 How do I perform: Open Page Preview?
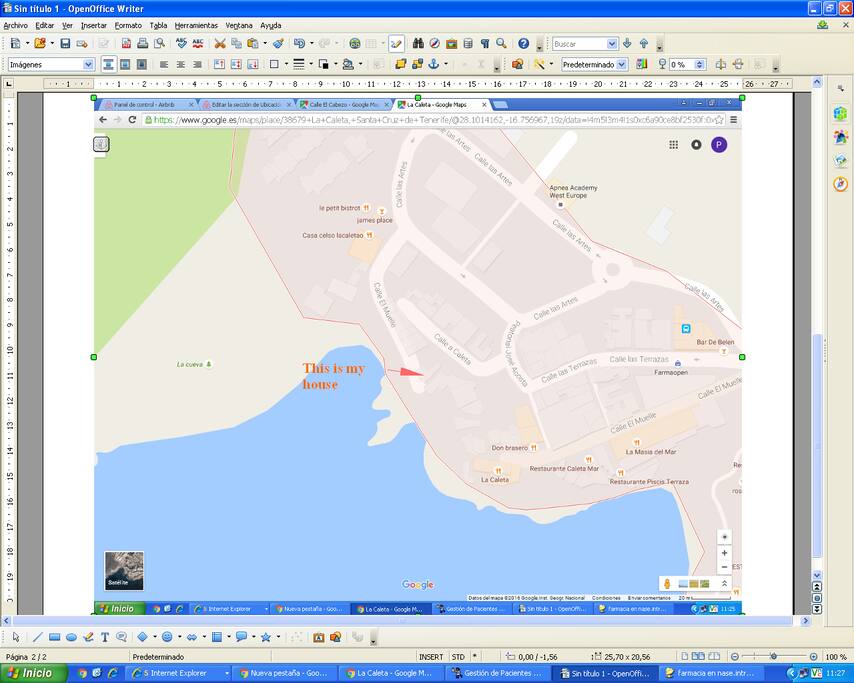click(159, 44)
